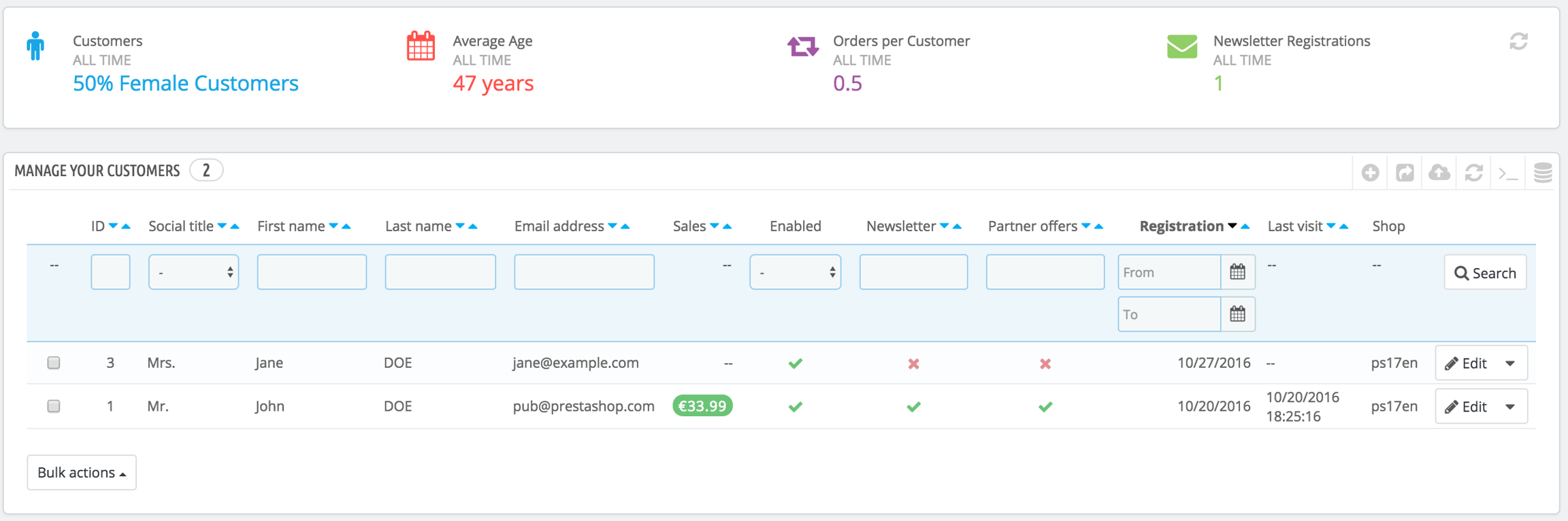Show the SQL query terminal icon

pos(1508,173)
